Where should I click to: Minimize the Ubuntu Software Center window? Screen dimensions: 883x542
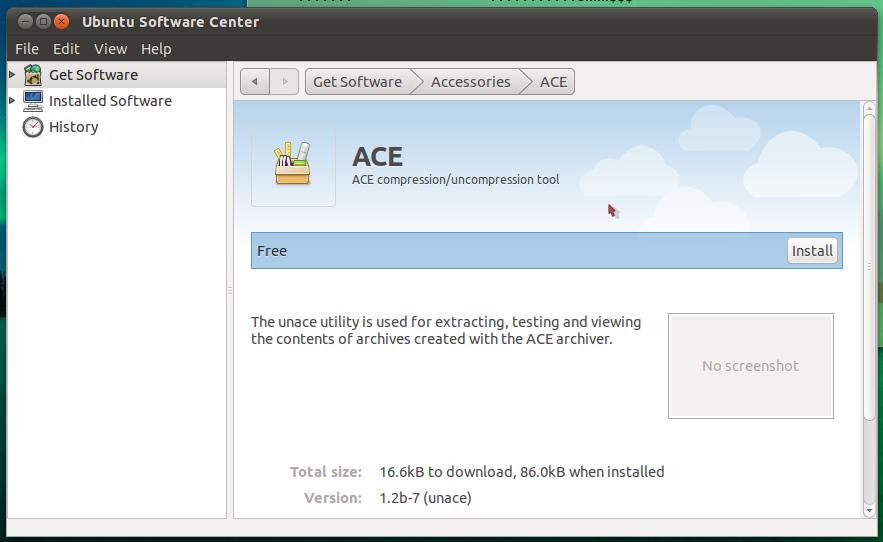(x=25, y=21)
